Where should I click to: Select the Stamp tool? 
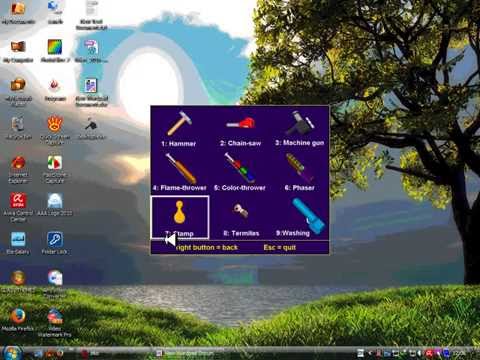click(180, 217)
